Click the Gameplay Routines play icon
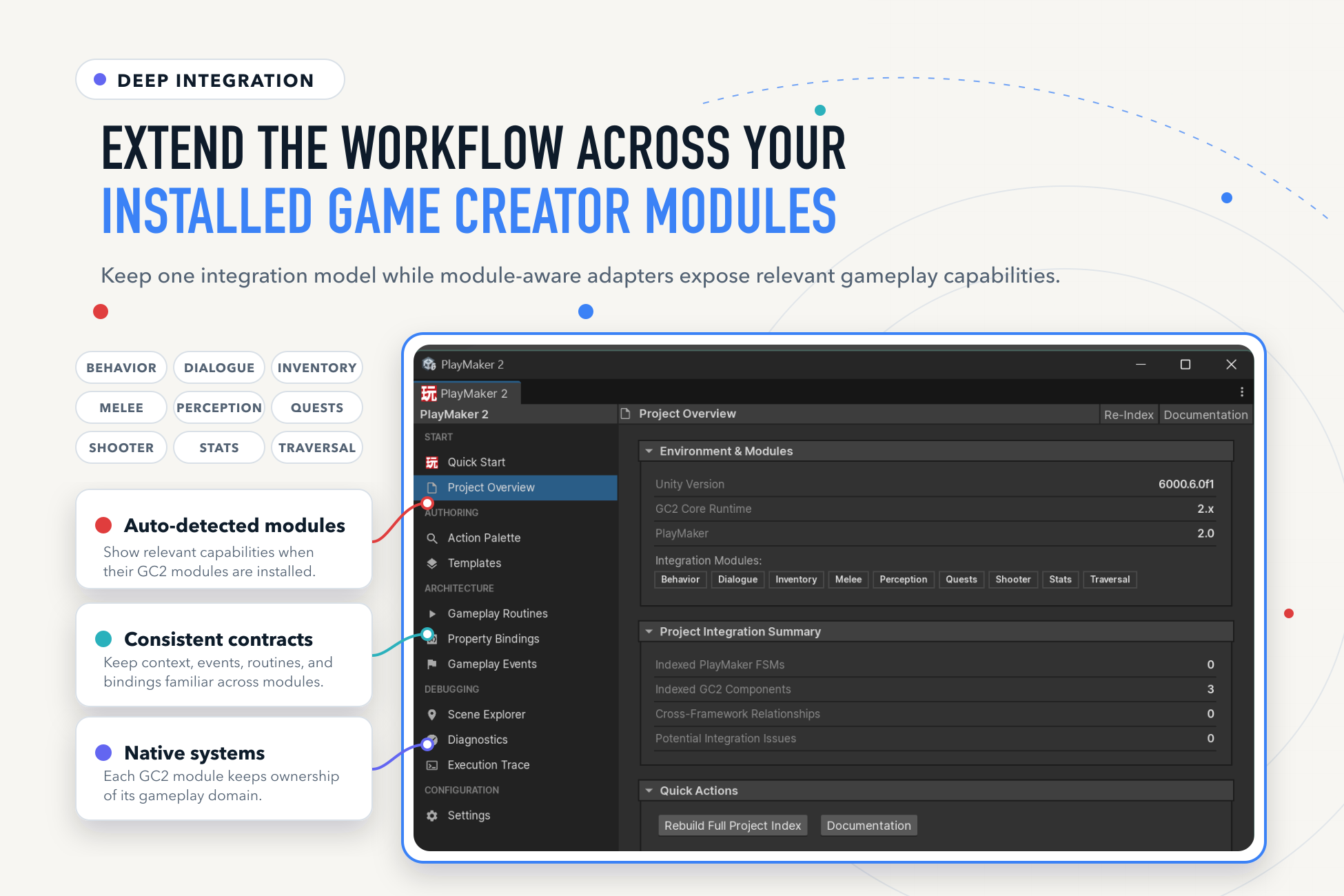The height and width of the screenshot is (896, 1344). coord(432,613)
